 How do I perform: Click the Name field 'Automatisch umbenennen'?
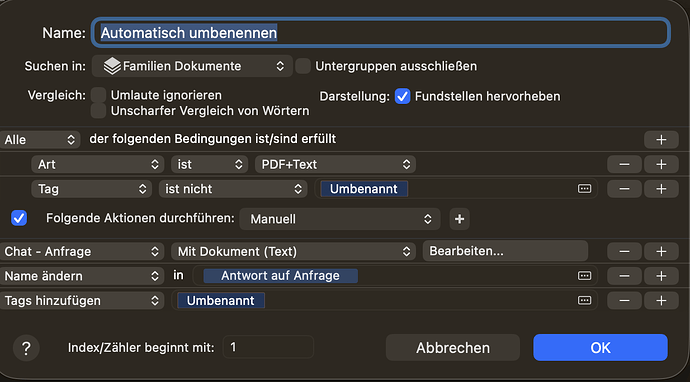click(x=381, y=33)
